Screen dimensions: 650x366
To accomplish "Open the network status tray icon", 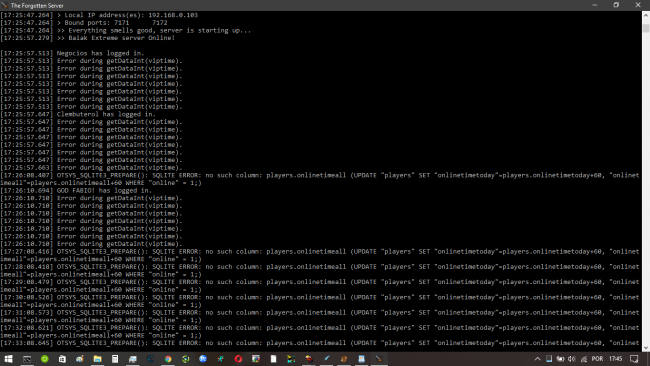I will (584, 359).
